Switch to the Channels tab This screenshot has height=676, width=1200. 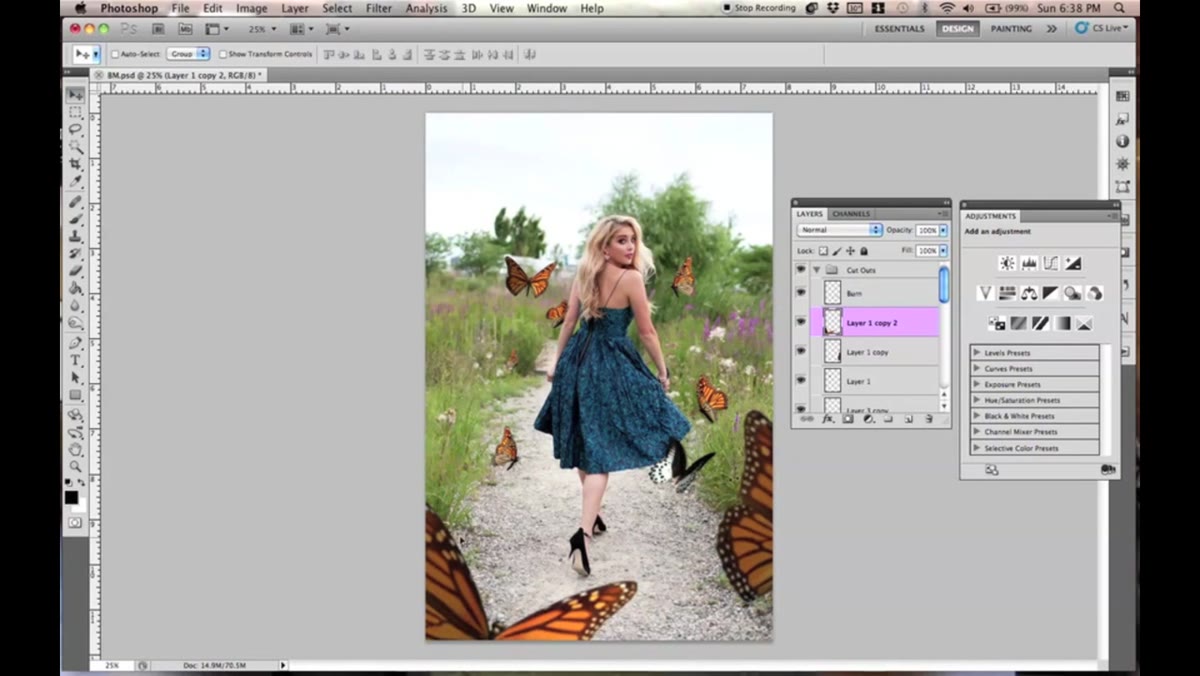coord(851,214)
